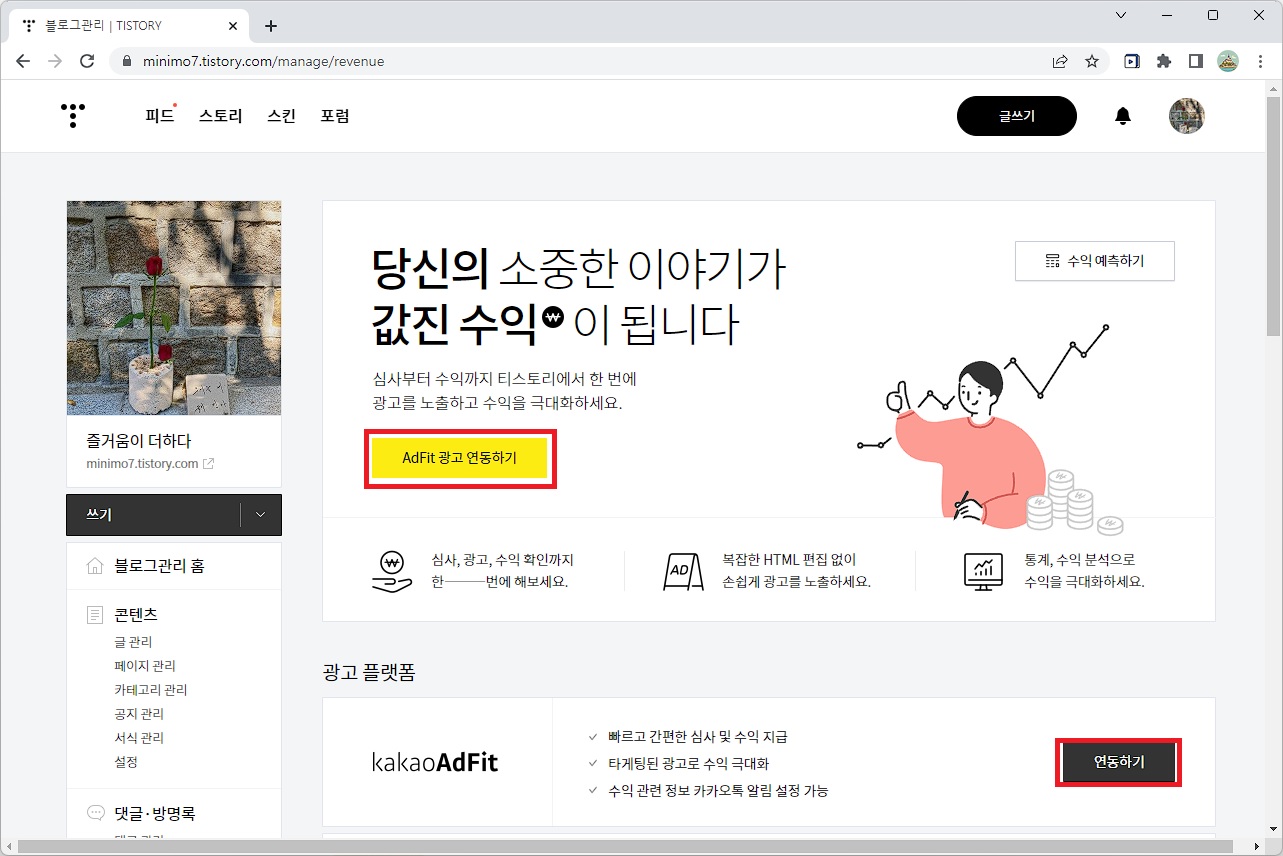The image size is (1283, 856).
Task: Open 글 관리 in sidebar
Action: click(x=133, y=642)
